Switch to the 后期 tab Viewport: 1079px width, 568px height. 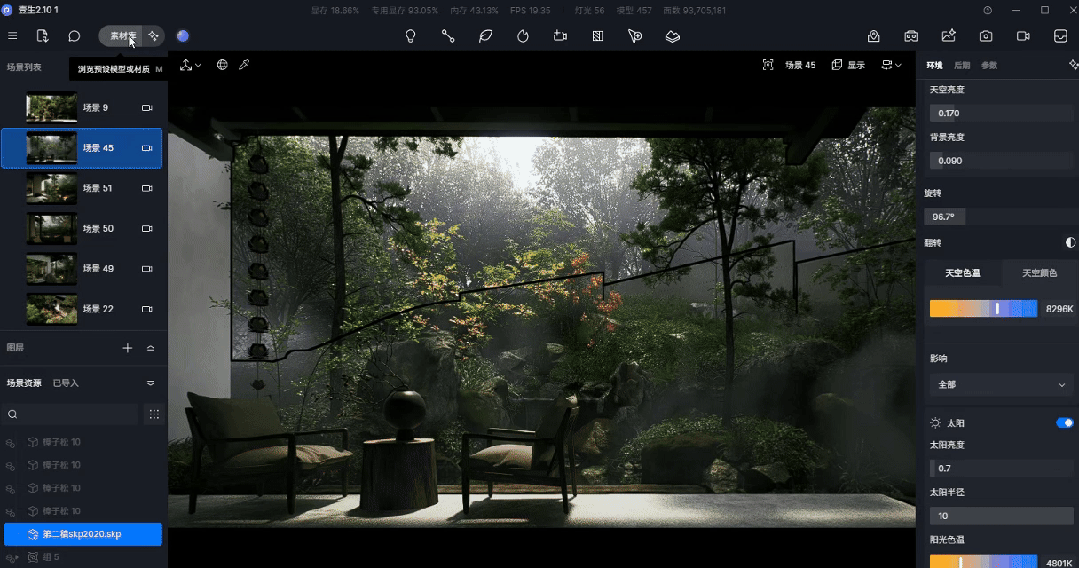(x=962, y=65)
